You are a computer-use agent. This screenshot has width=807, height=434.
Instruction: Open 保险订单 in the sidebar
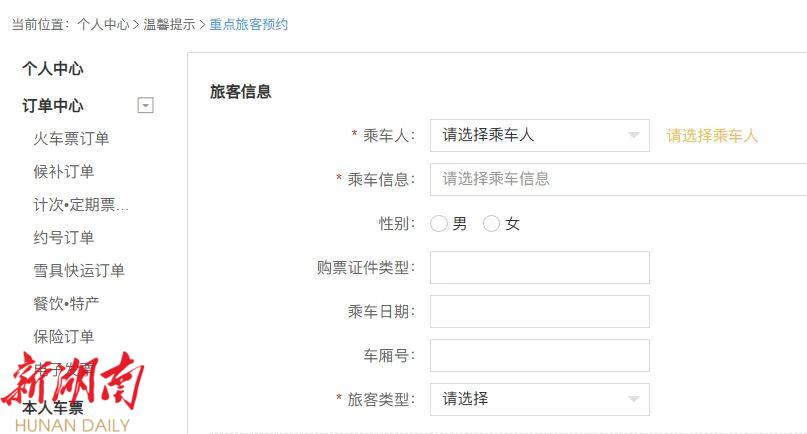(64, 337)
